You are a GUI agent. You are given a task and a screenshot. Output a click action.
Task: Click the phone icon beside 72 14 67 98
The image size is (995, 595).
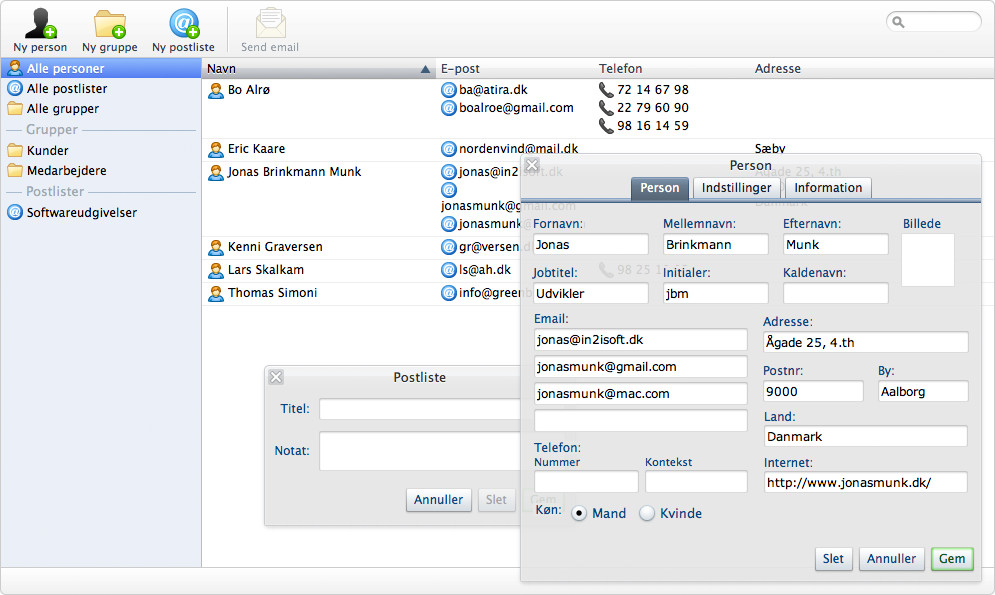(x=606, y=90)
